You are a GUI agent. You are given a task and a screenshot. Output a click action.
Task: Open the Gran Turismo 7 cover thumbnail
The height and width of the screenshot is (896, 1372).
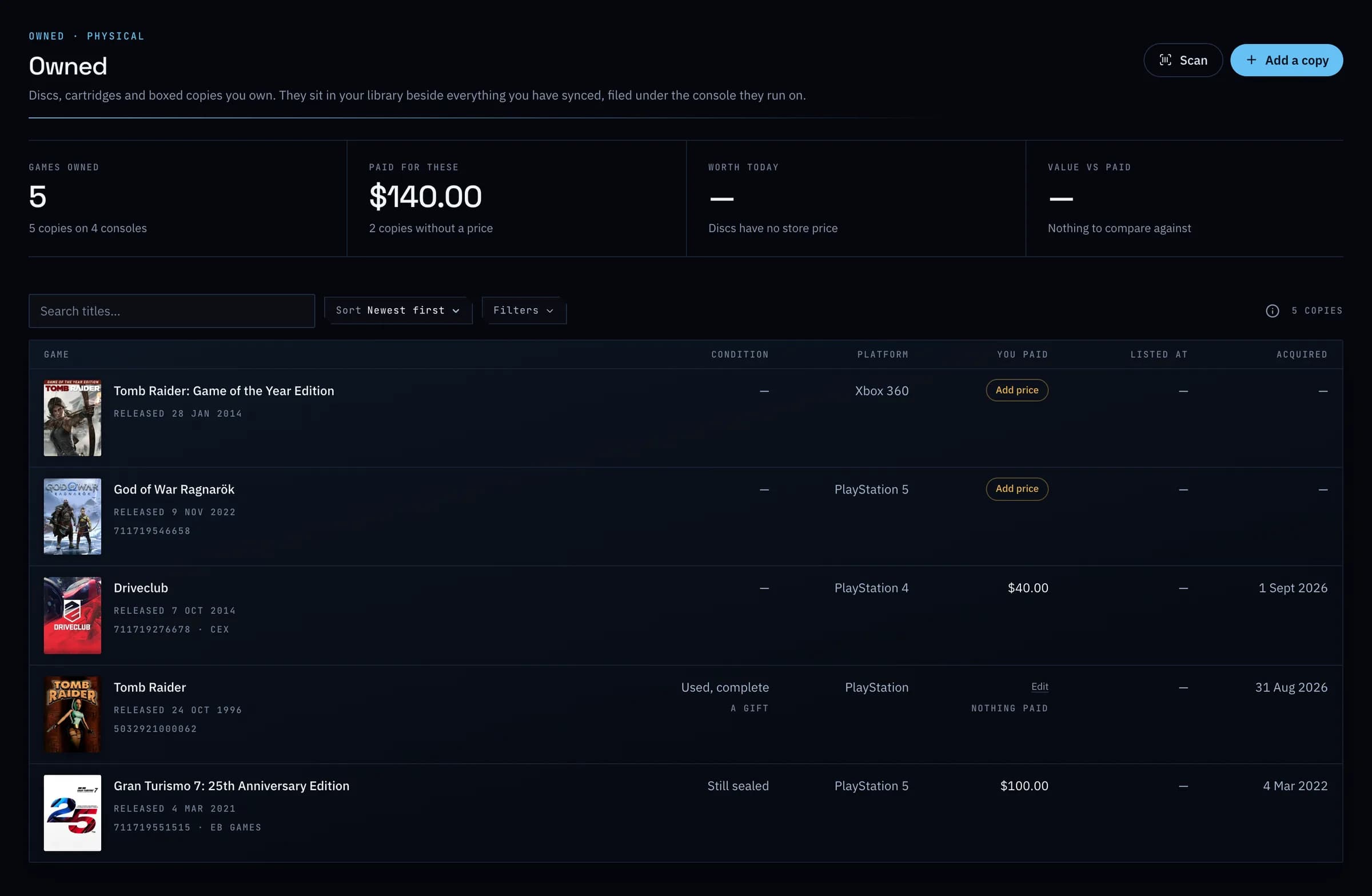[x=72, y=813]
